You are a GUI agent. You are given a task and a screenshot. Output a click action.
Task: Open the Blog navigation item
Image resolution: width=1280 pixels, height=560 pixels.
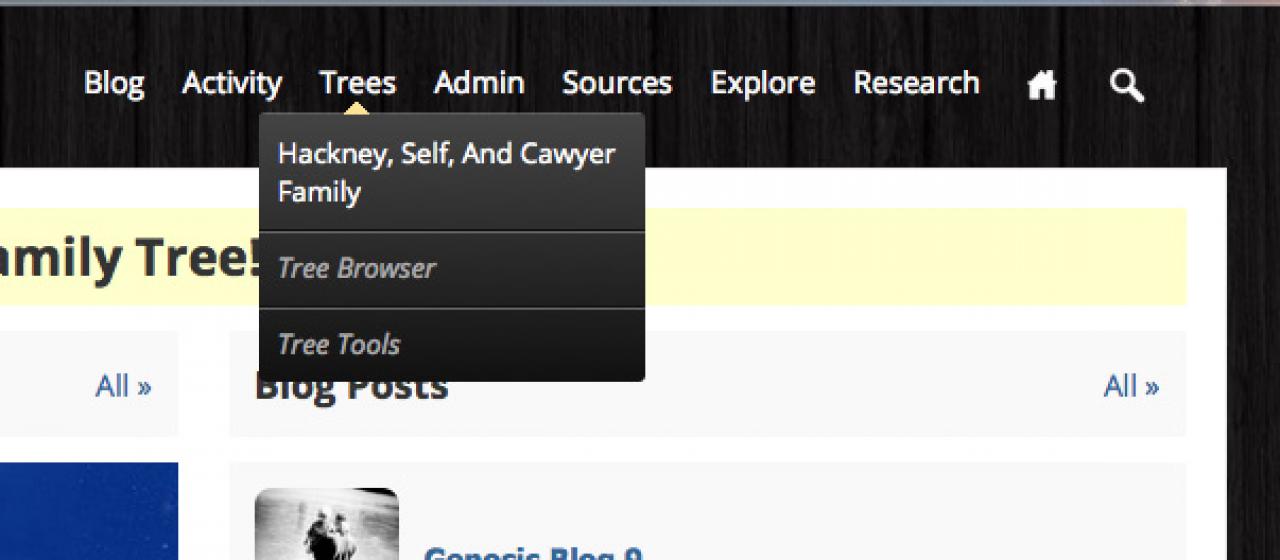(x=114, y=83)
